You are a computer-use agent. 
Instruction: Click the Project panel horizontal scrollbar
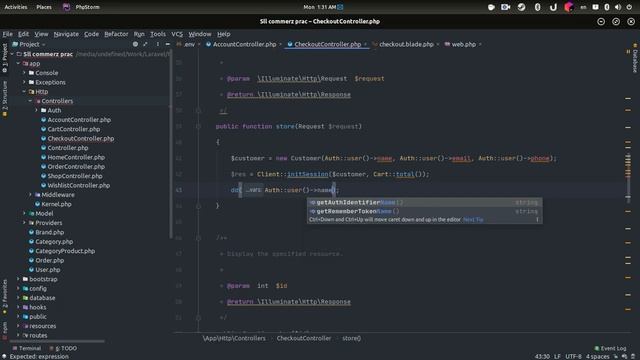56,341
